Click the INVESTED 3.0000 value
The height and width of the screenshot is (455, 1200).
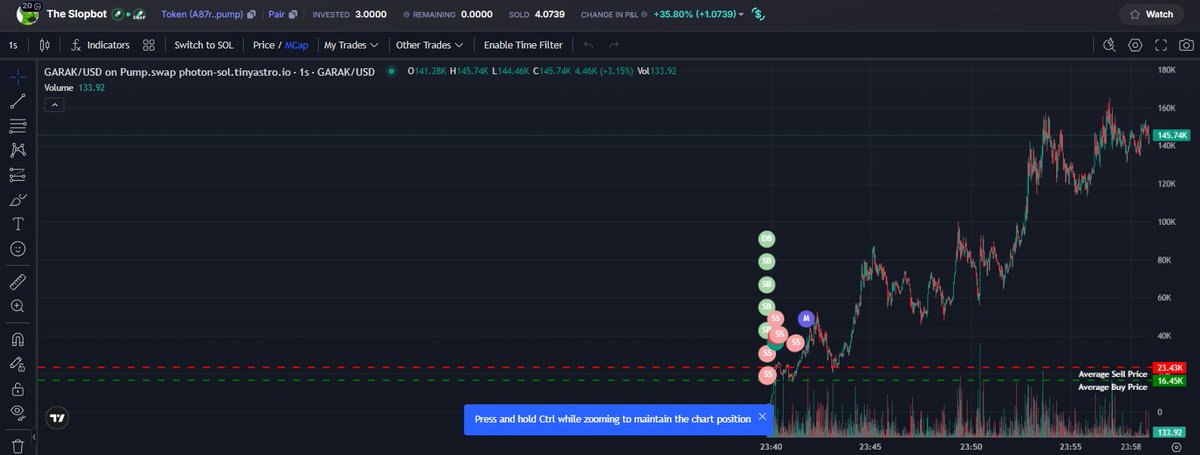click(x=370, y=14)
